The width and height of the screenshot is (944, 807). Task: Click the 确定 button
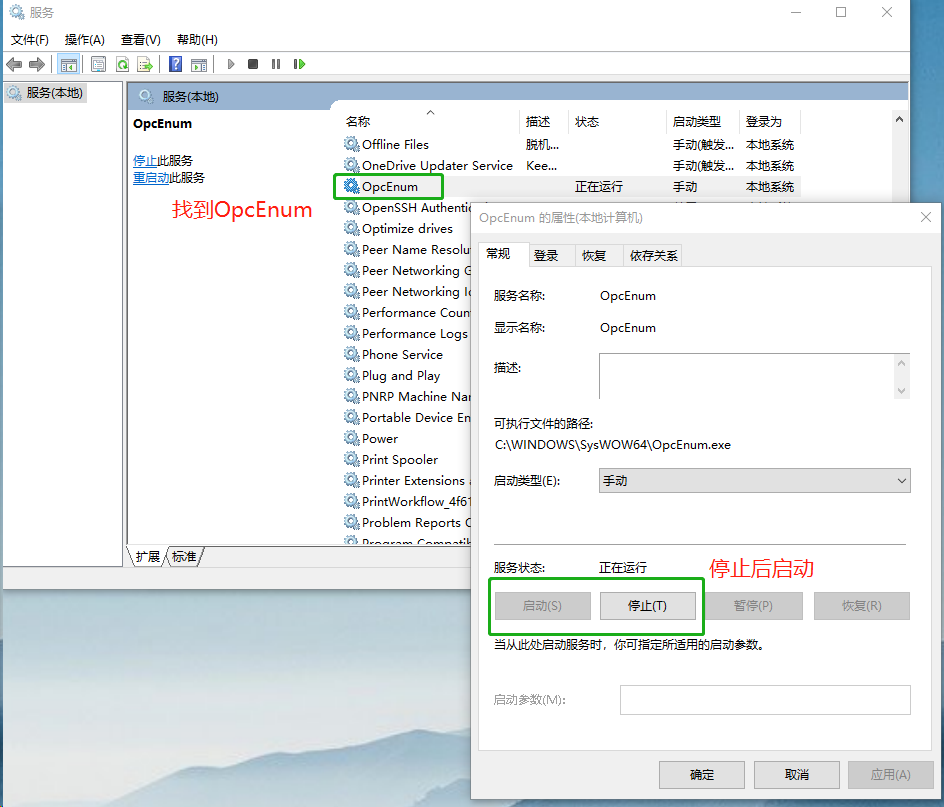pos(701,774)
